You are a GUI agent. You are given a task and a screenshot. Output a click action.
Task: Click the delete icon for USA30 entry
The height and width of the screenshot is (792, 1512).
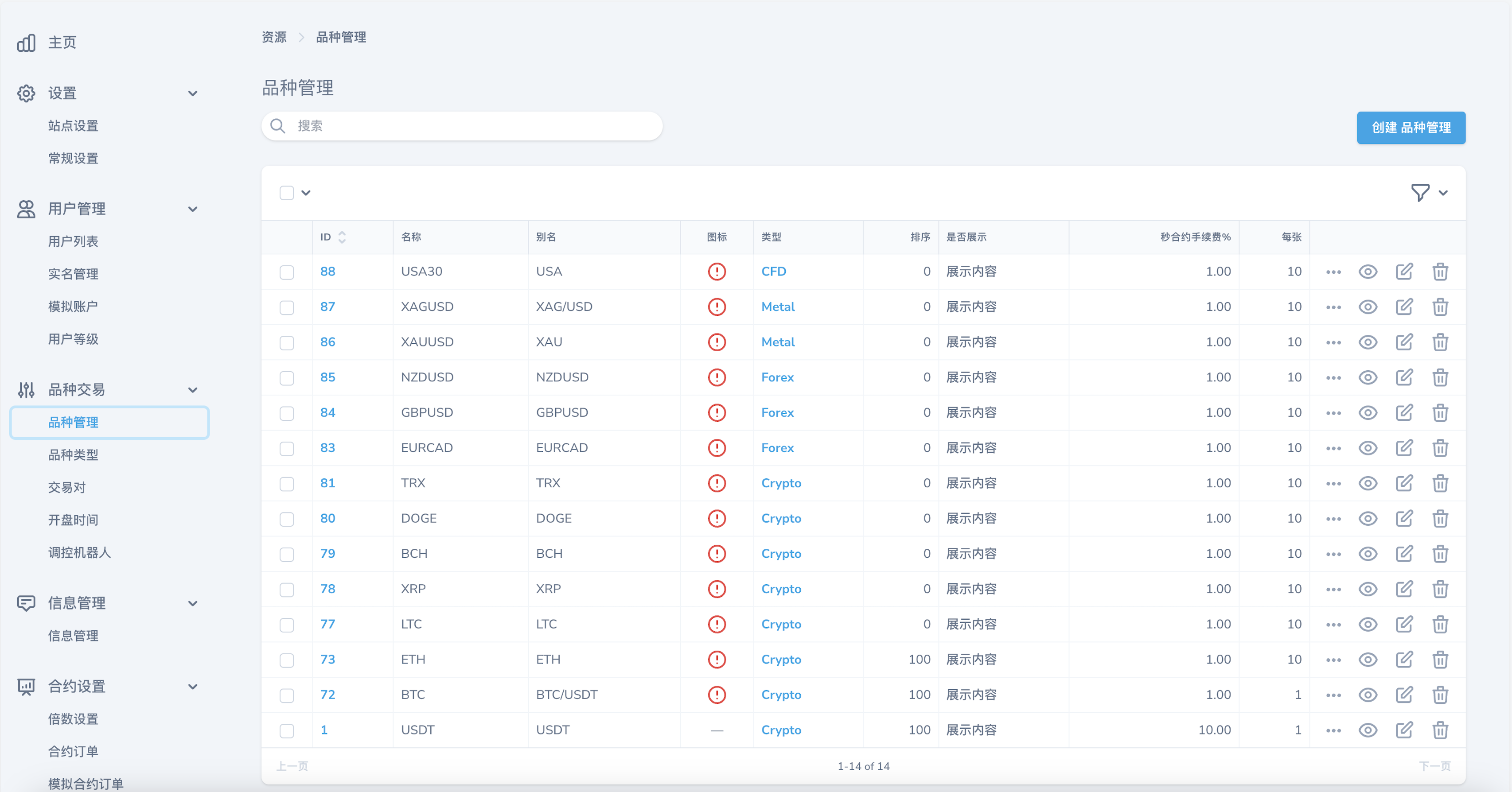tap(1440, 272)
